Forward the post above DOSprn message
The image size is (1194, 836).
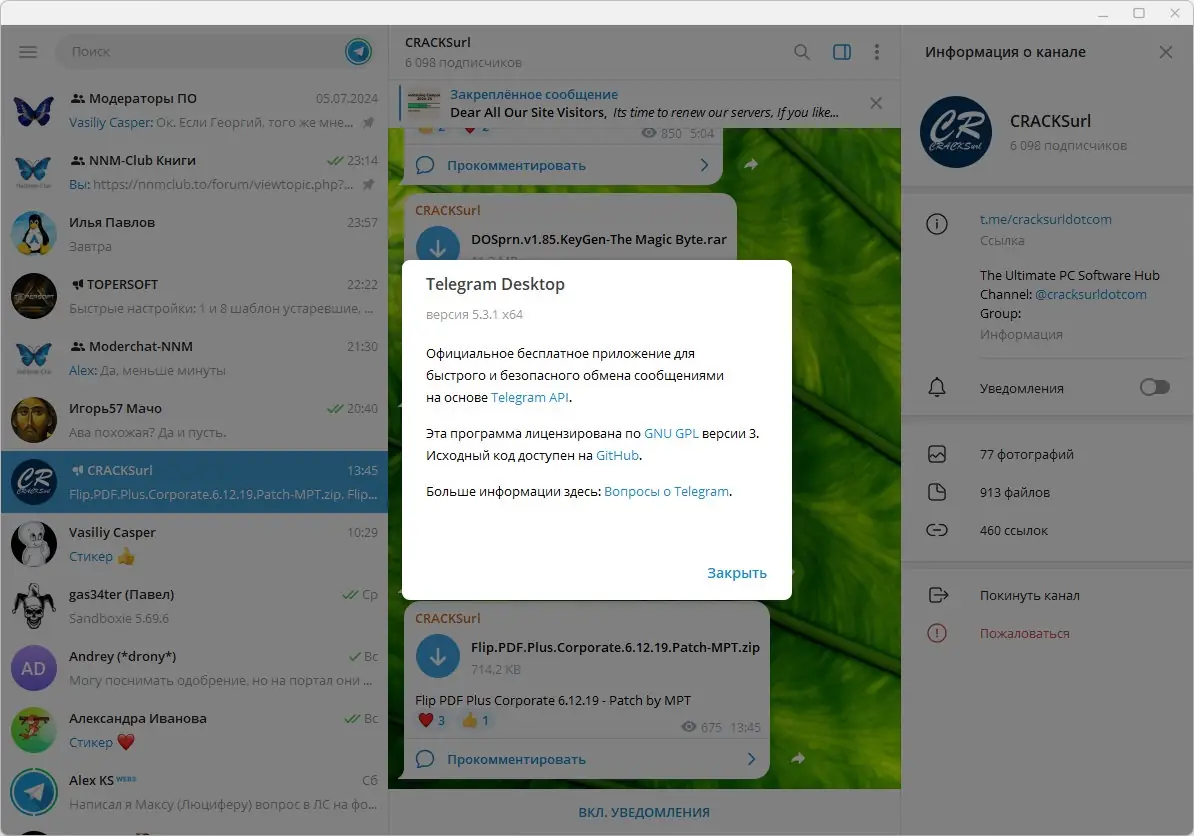pyautogui.click(x=751, y=164)
